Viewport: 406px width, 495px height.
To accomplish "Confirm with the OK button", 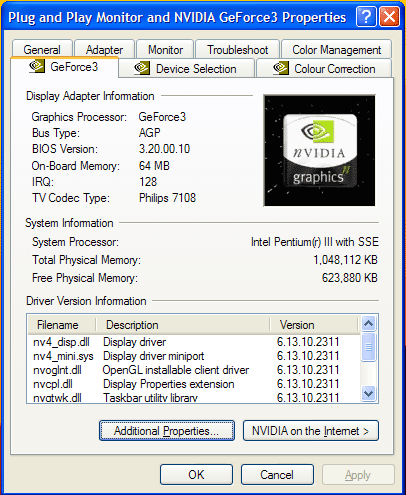I will (196, 474).
